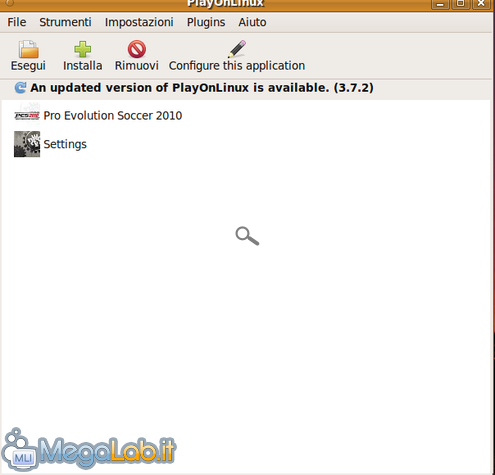Click the updated version available notice
The image size is (495, 475).
202,88
